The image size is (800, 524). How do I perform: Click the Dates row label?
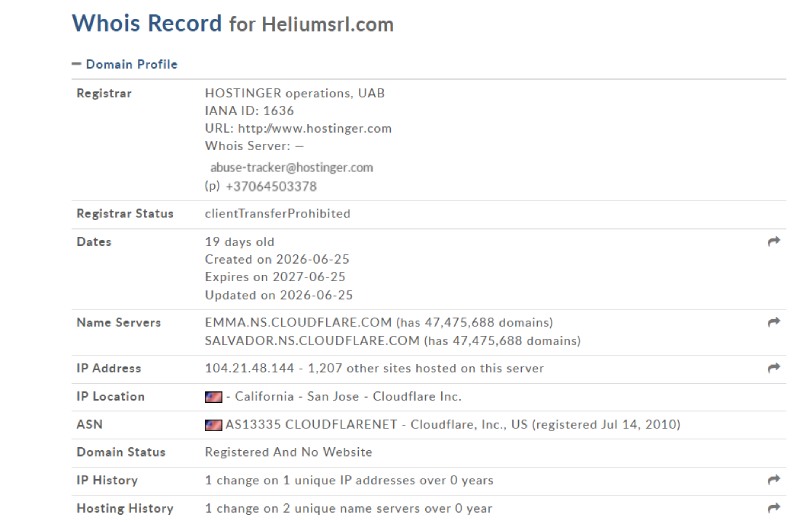pos(94,241)
